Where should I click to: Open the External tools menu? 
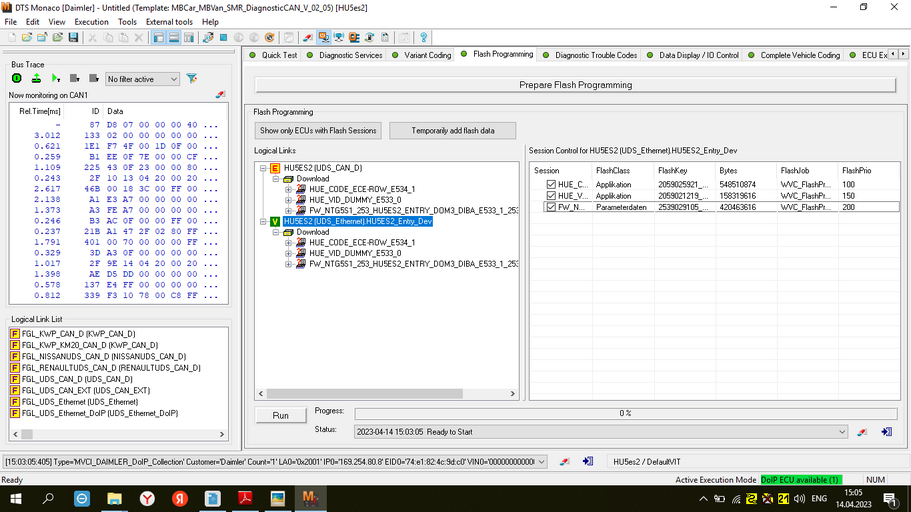pos(169,22)
